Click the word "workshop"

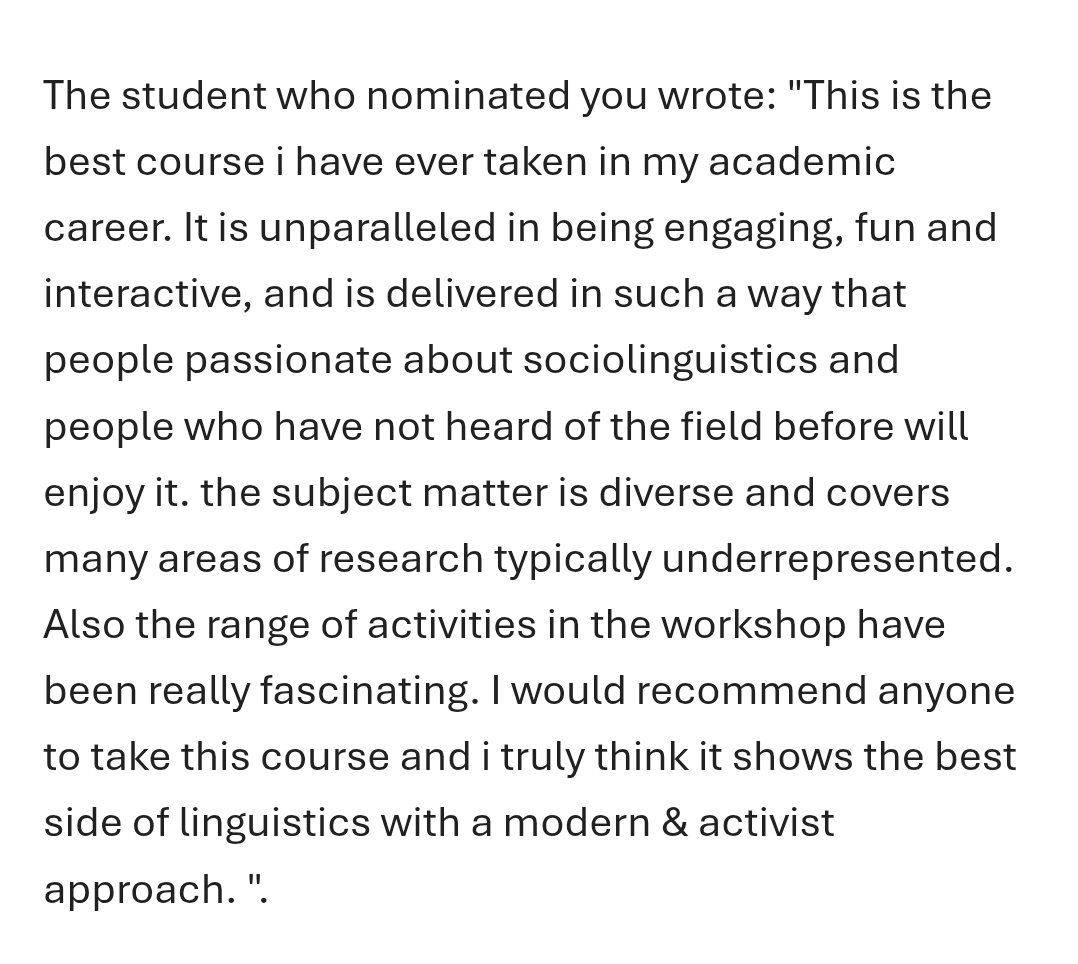[753, 625]
